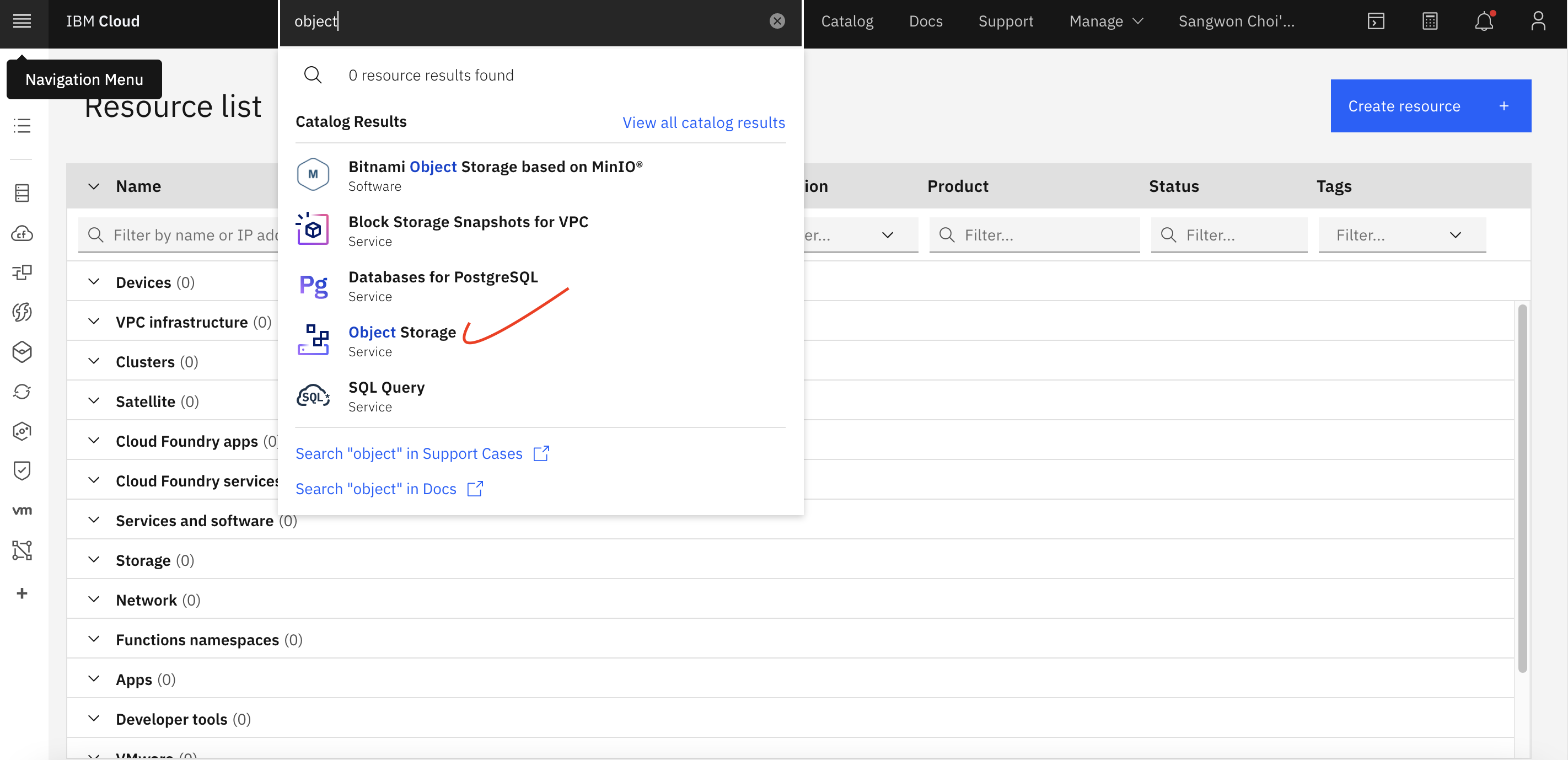Open the hamburger navigation menu
This screenshot has height=760, width=1568.
click(22, 22)
